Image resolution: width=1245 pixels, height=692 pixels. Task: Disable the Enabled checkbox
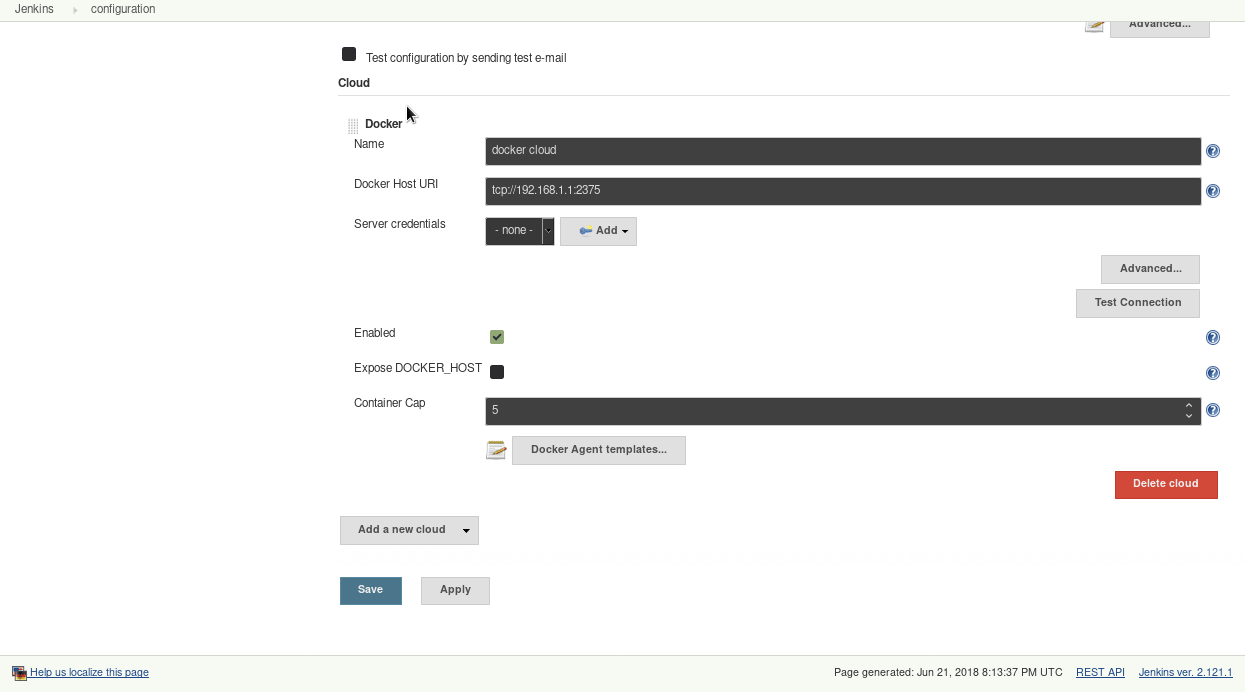coord(496,337)
